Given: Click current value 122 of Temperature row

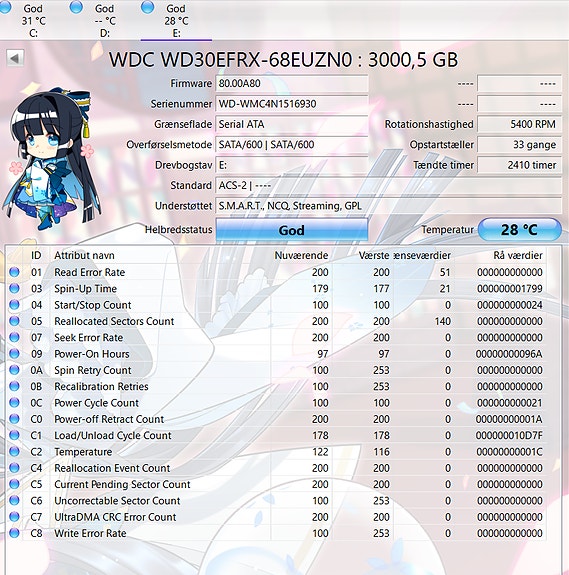Looking at the screenshot, I should coord(320,452).
